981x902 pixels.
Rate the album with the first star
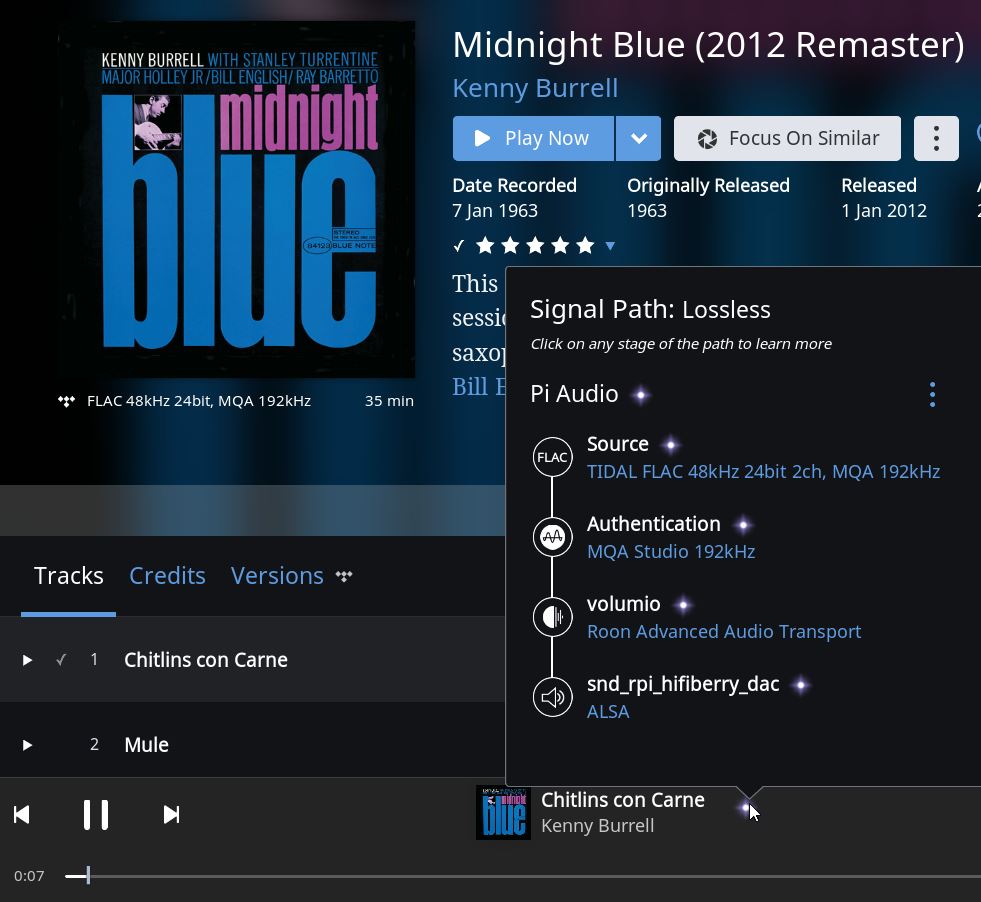click(485, 245)
